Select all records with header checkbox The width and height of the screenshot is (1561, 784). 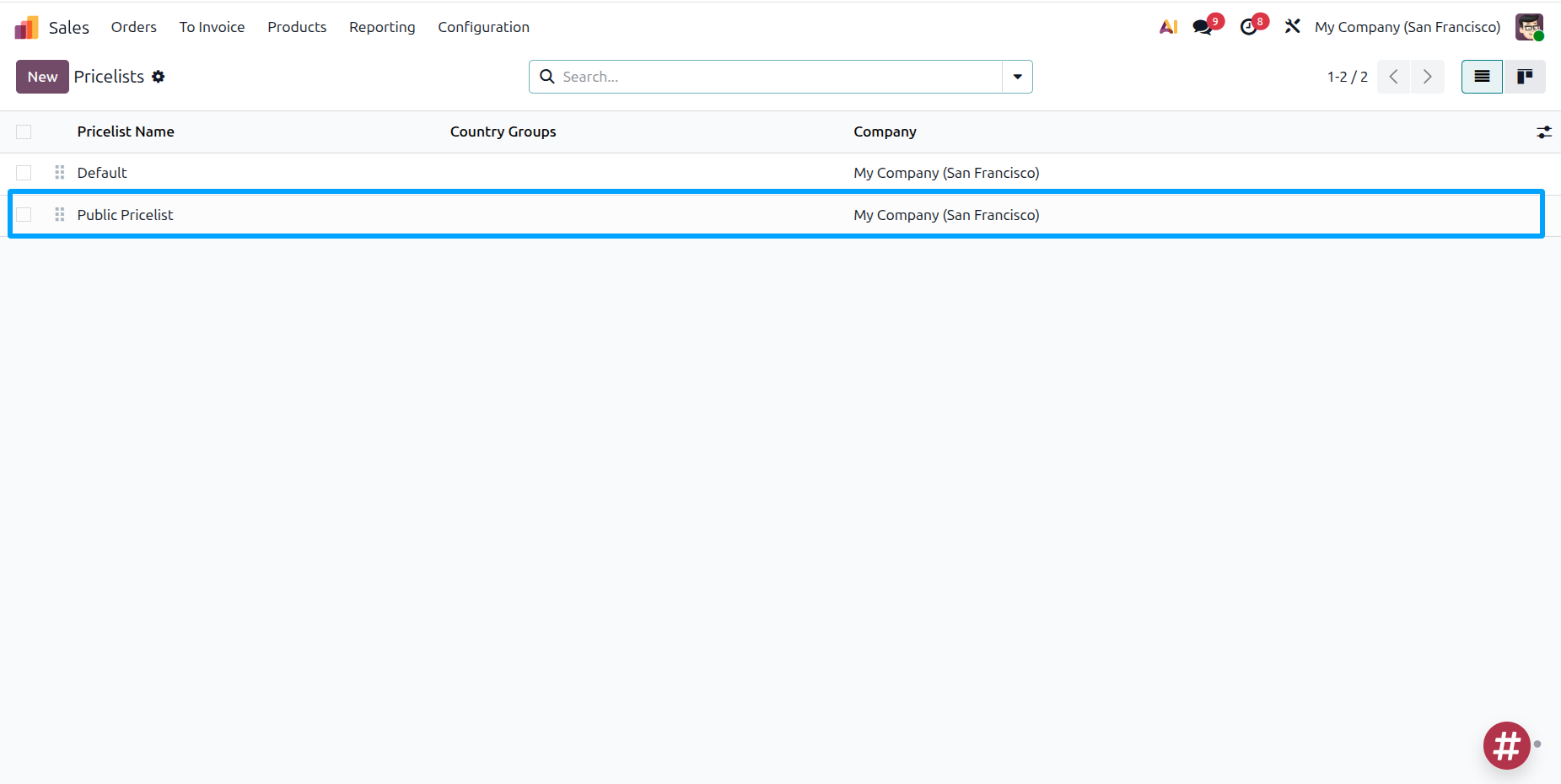[x=24, y=132]
